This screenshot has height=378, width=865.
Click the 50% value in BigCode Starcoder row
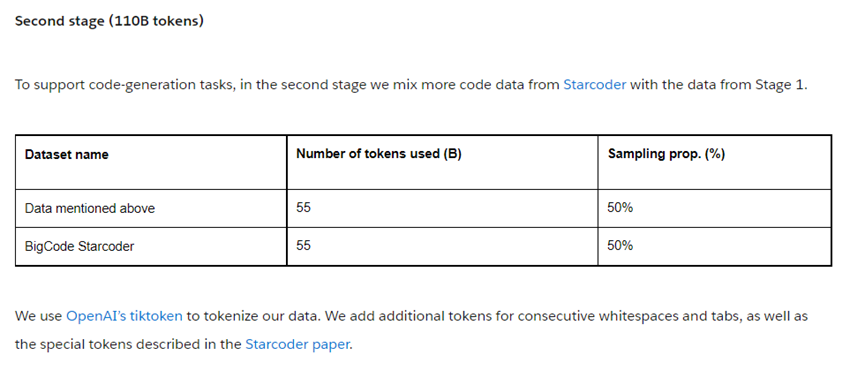pyautogui.click(x=620, y=245)
